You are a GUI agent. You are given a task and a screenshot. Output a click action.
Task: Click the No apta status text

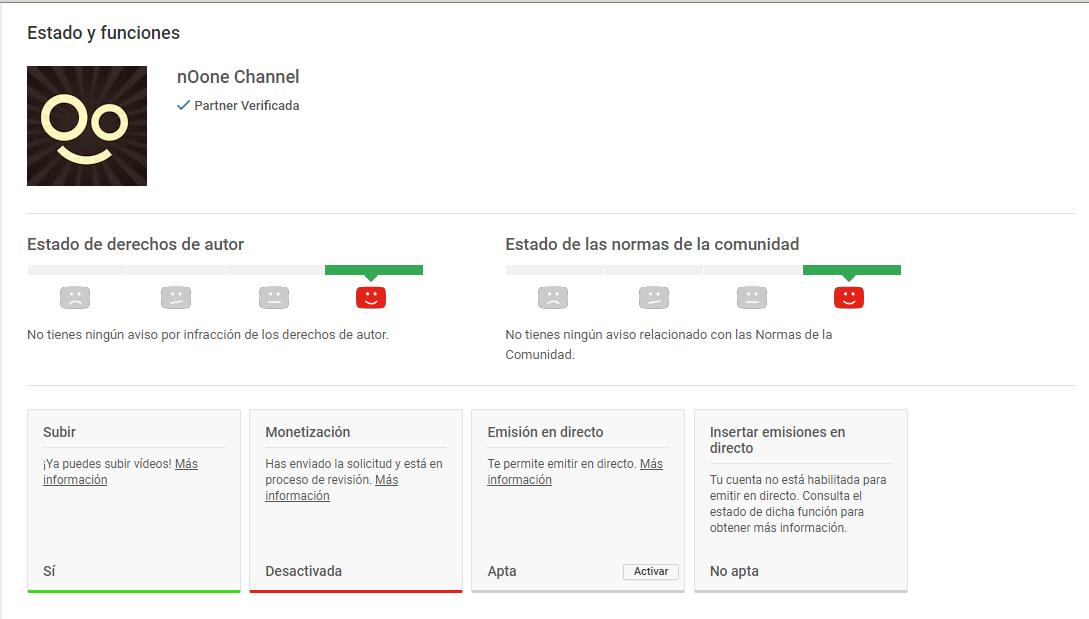click(734, 571)
